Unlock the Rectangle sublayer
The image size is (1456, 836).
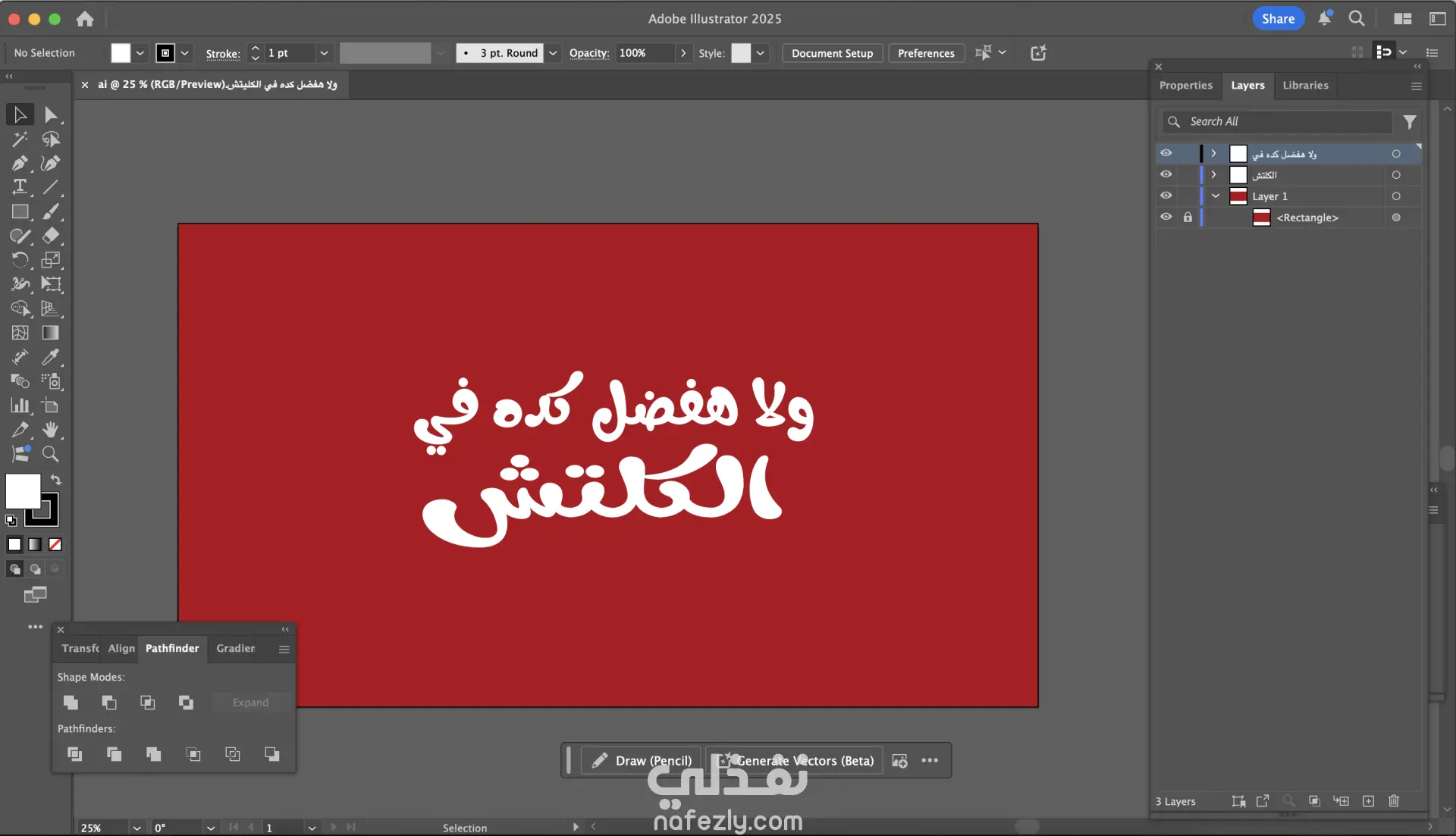tap(1188, 217)
